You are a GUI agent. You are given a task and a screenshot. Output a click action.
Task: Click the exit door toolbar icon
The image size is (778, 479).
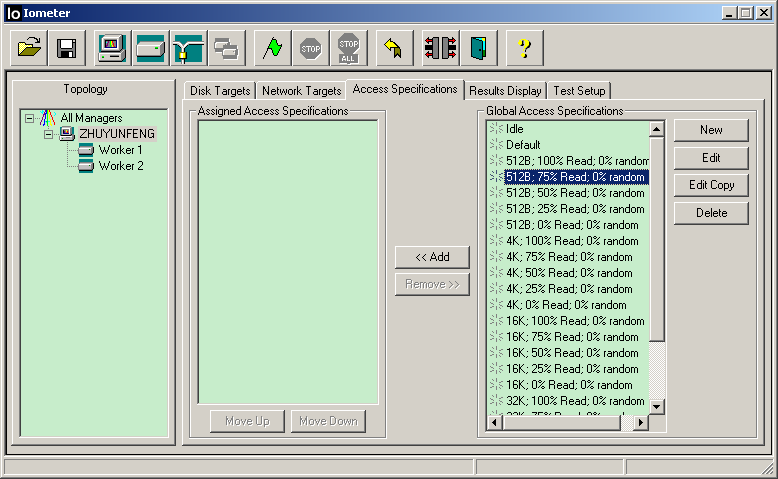tap(479, 48)
